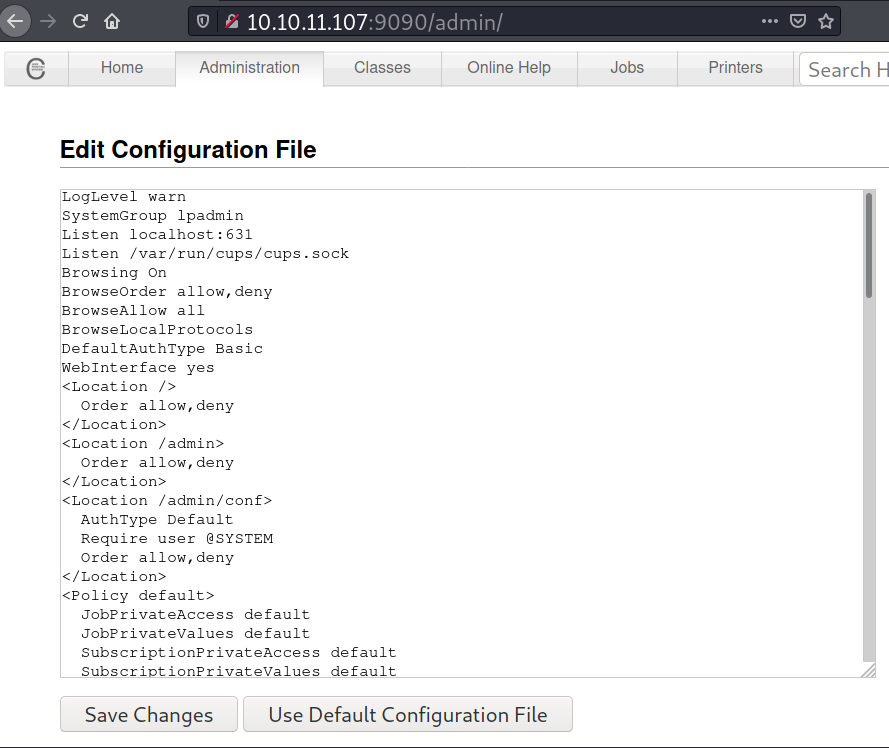Bookmark this page with the star icon

(825, 21)
